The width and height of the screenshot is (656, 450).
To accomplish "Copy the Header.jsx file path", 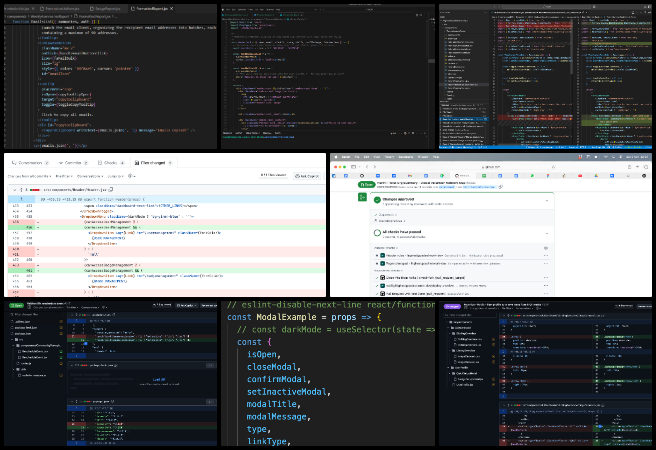I will [x=111, y=190].
